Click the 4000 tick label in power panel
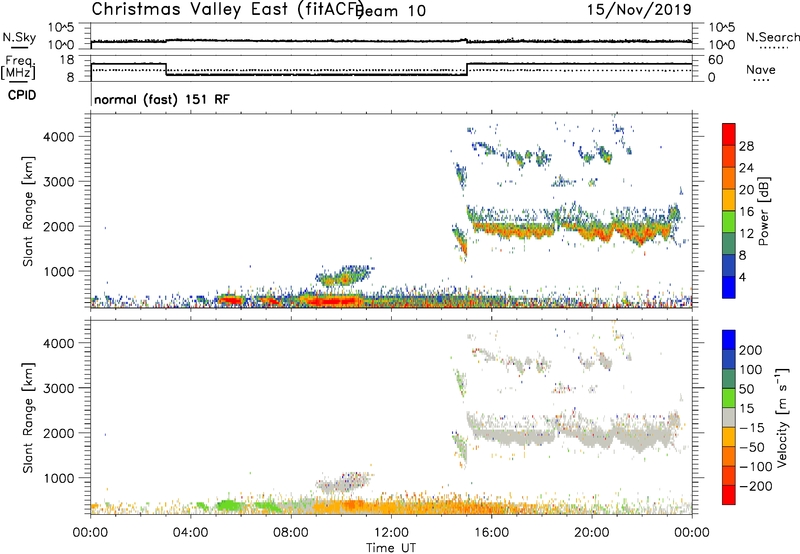 point(59,137)
